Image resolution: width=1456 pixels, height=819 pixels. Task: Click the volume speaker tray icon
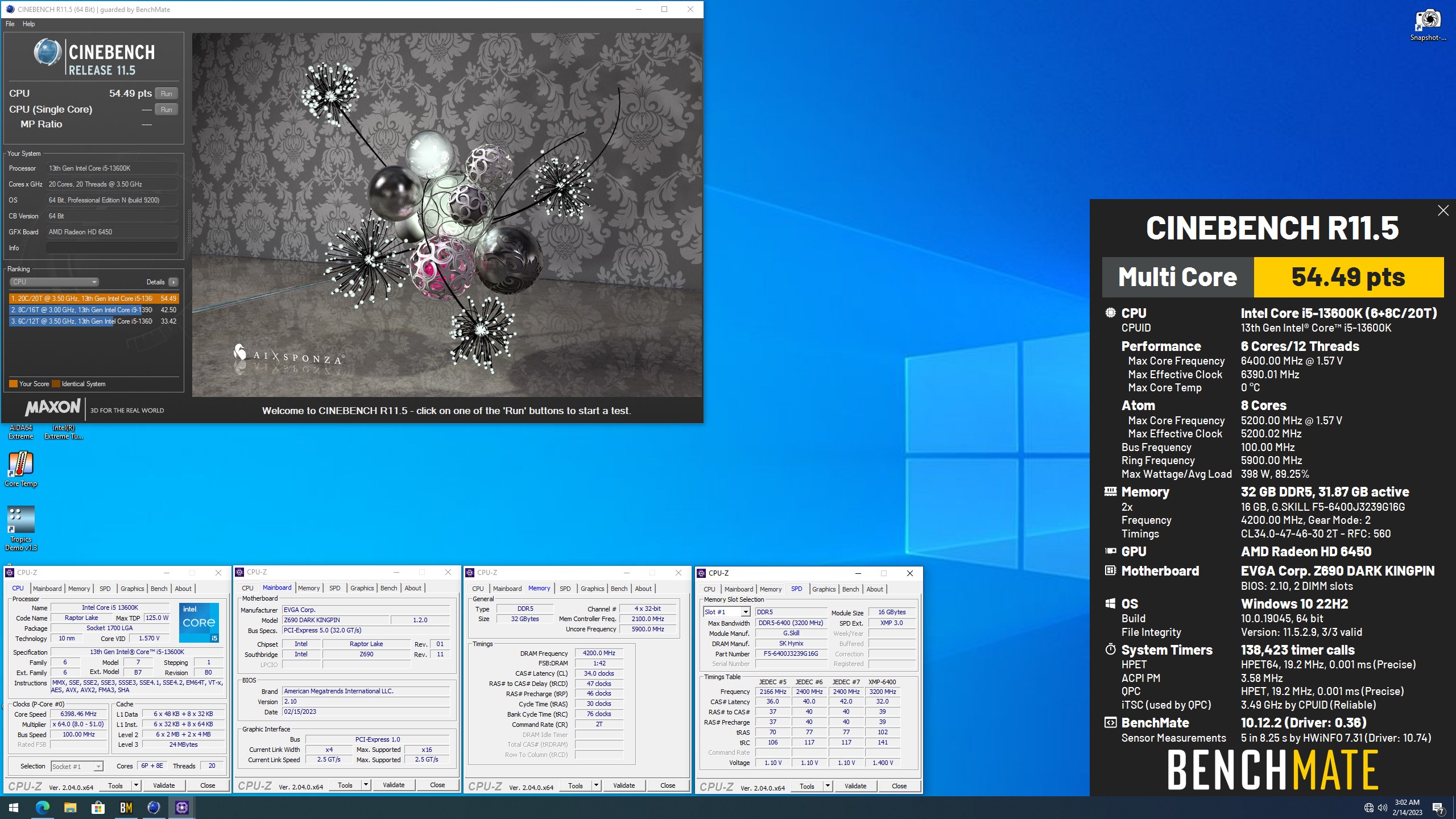click(1383, 808)
